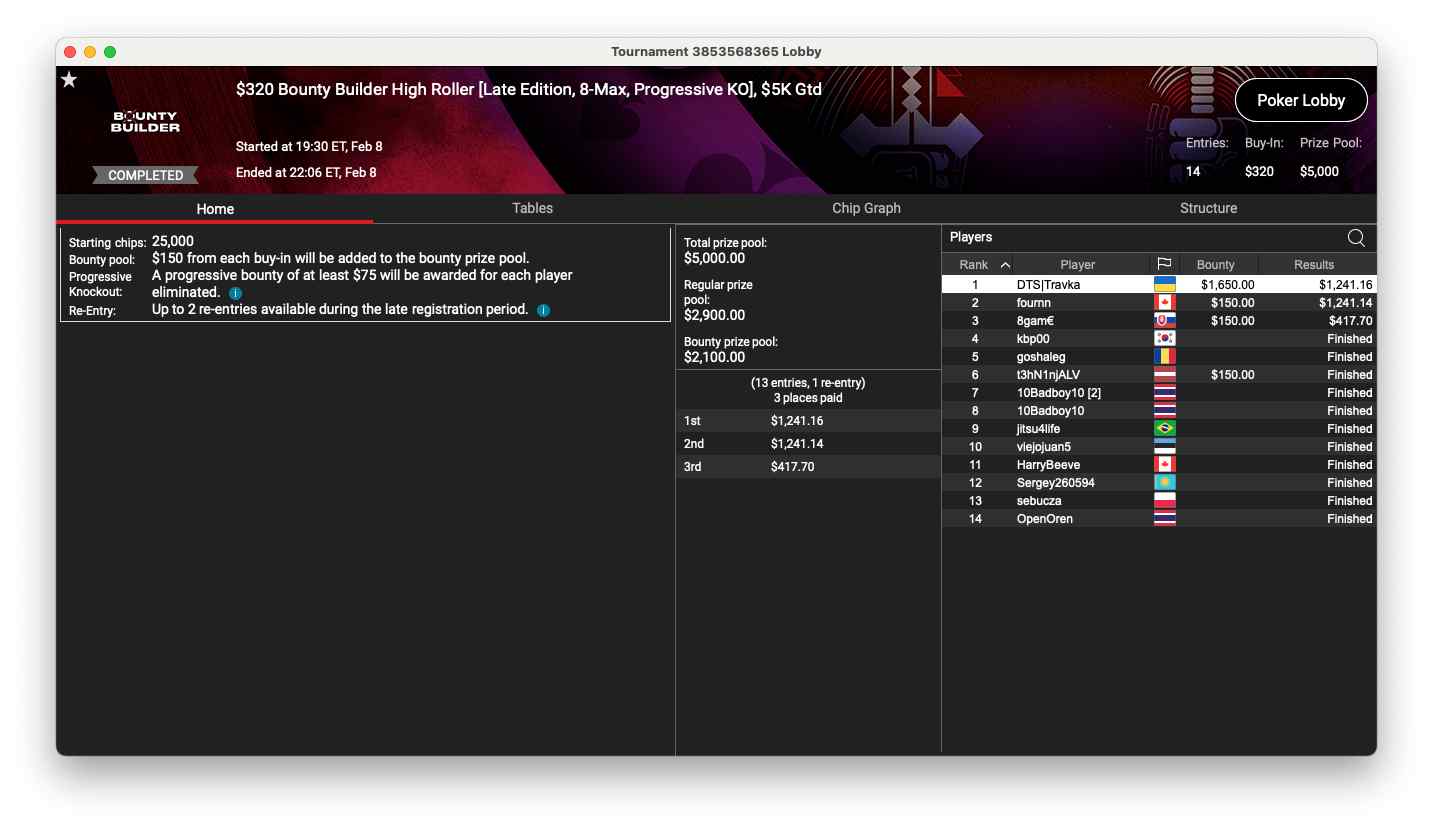Click DTS|Travka's Ukraine flag icon
Viewport: 1433px width, 830px height.
pos(1164,285)
